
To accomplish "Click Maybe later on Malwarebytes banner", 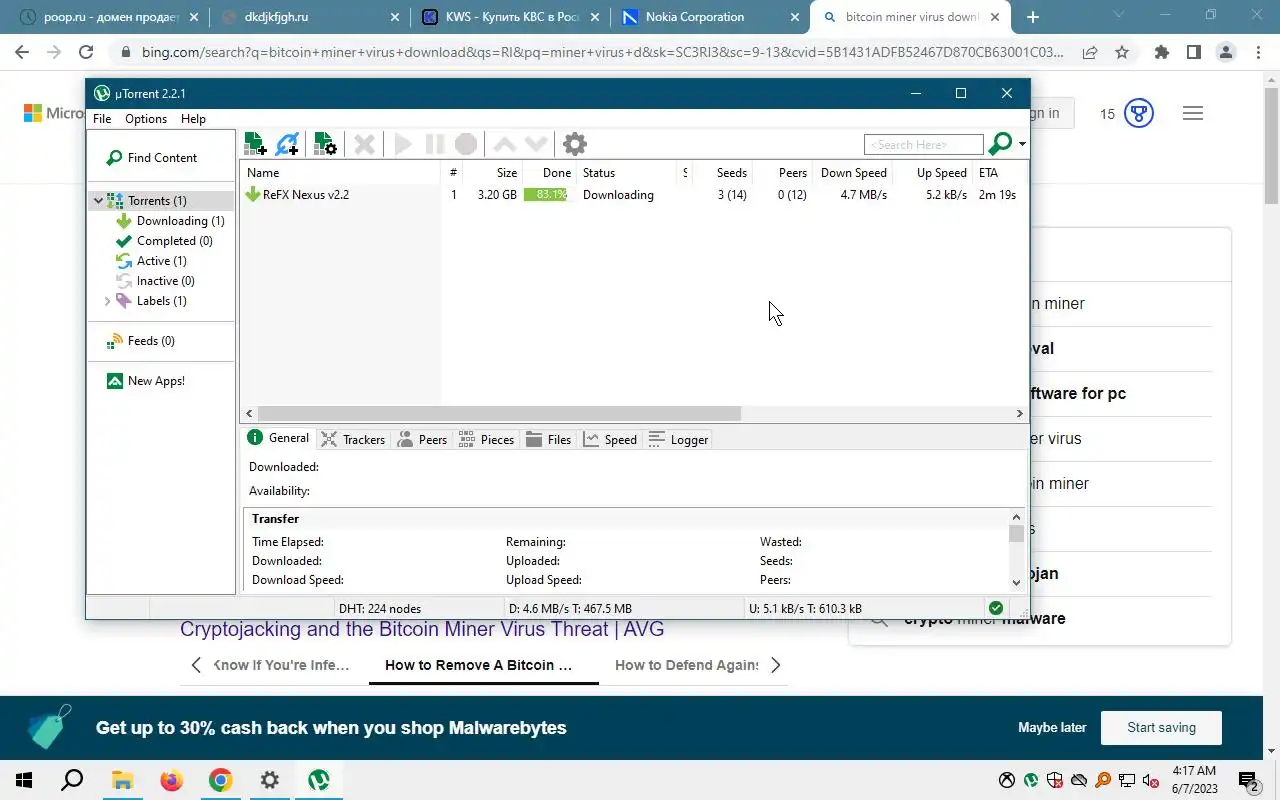I will (x=1052, y=727).
